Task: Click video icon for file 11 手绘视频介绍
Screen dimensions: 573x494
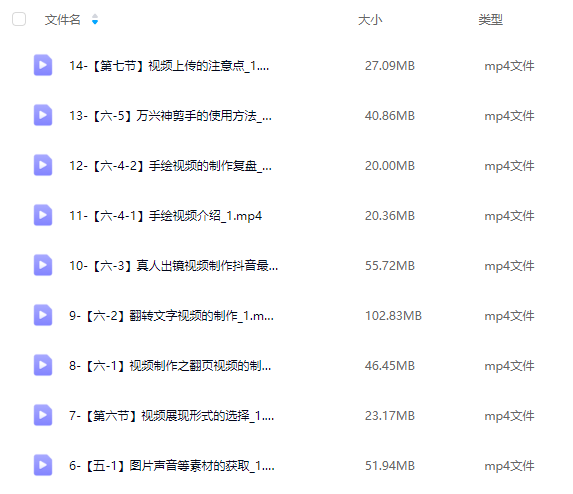Action: pos(43,215)
